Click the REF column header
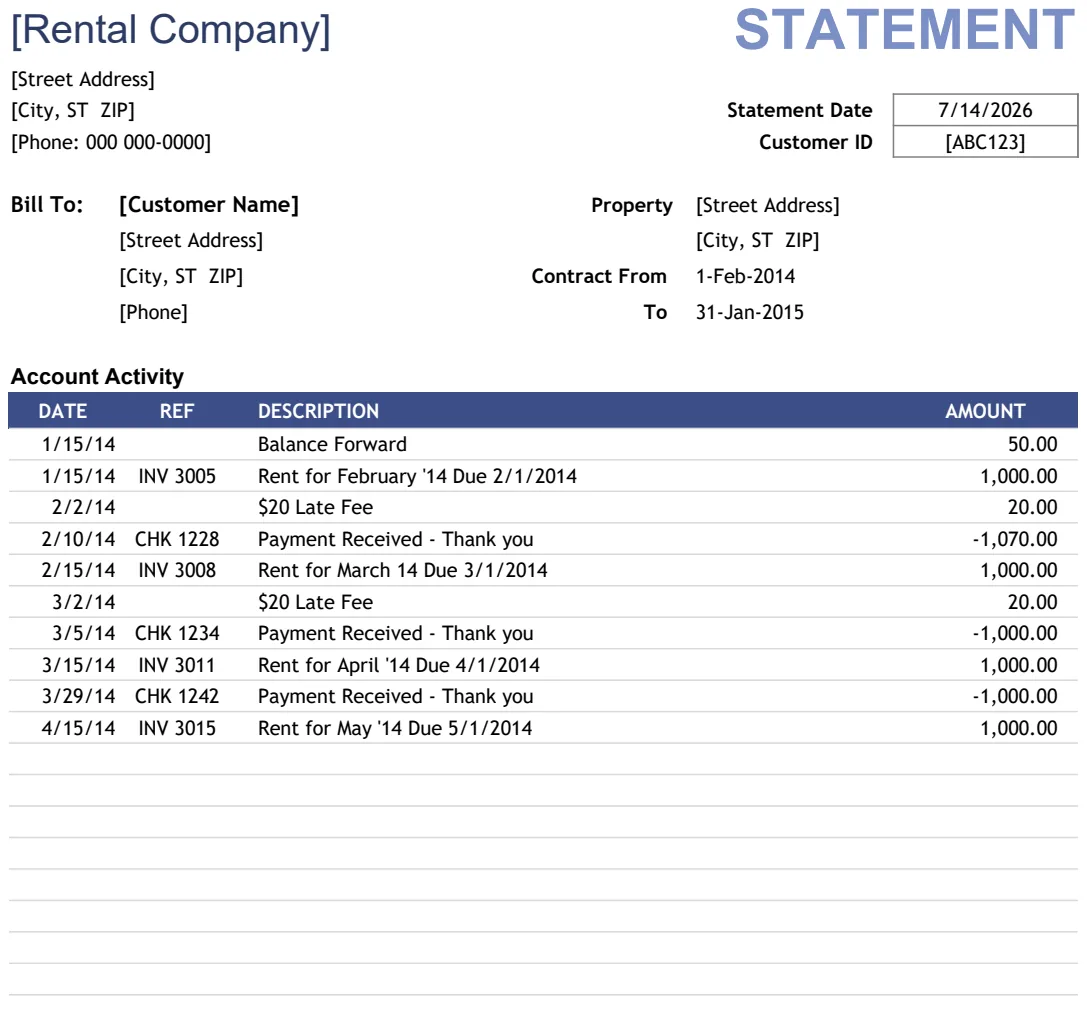This screenshot has width=1087, height=1020. pyautogui.click(x=177, y=411)
